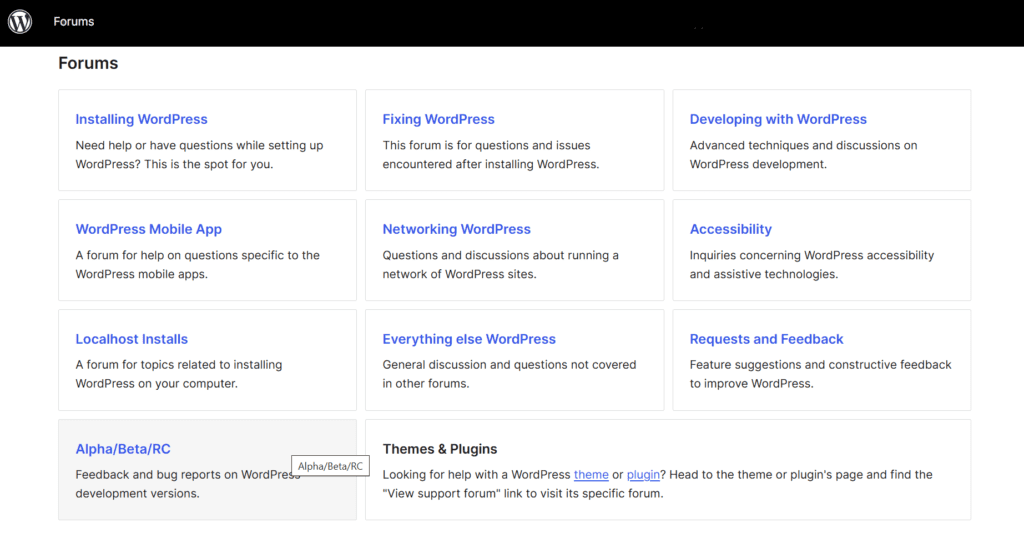This screenshot has height=533, width=1024.
Task: Open the Requests and Feedback forum
Action: (x=766, y=339)
